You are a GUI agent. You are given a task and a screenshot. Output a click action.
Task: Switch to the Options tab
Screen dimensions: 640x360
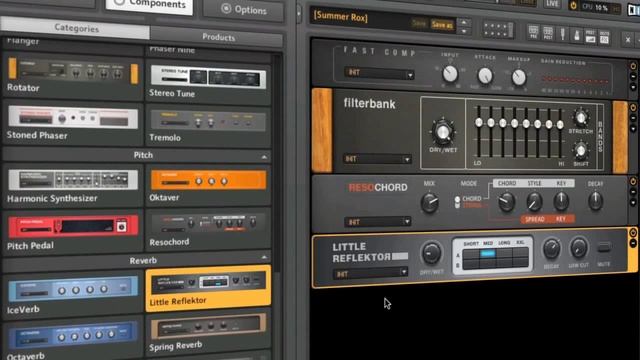(244, 9)
